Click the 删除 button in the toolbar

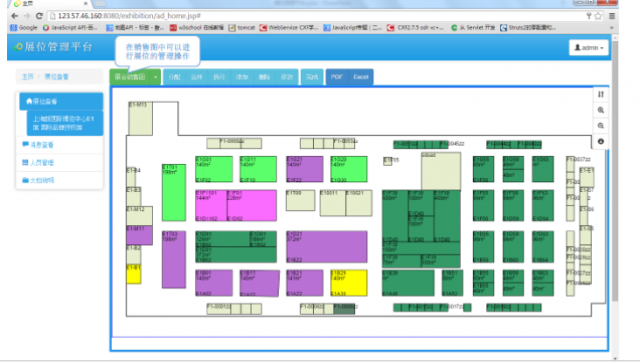tap(264, 77)
